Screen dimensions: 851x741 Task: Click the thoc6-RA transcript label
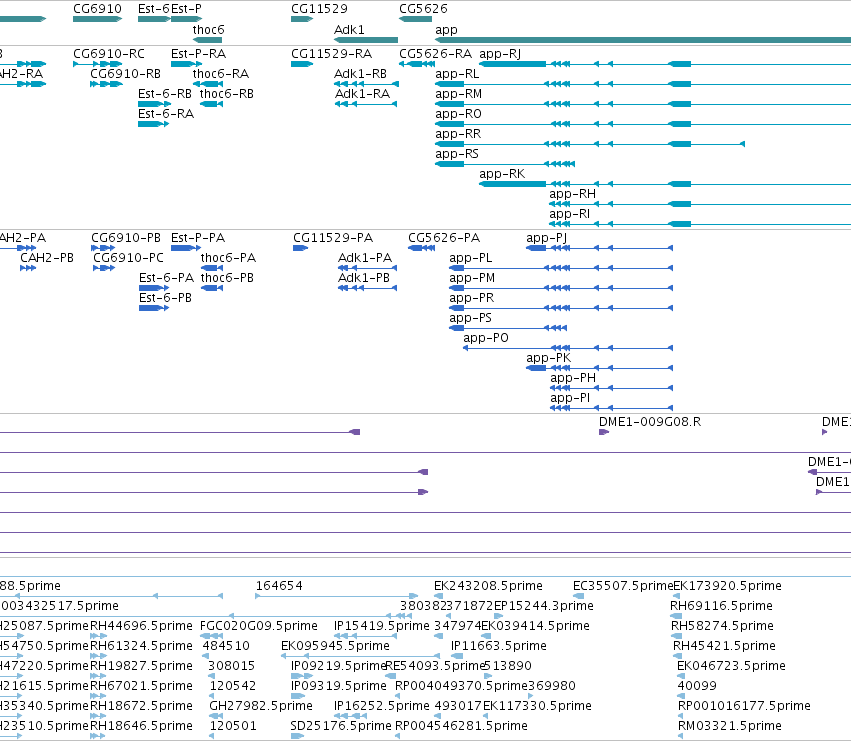pos(221,73)
